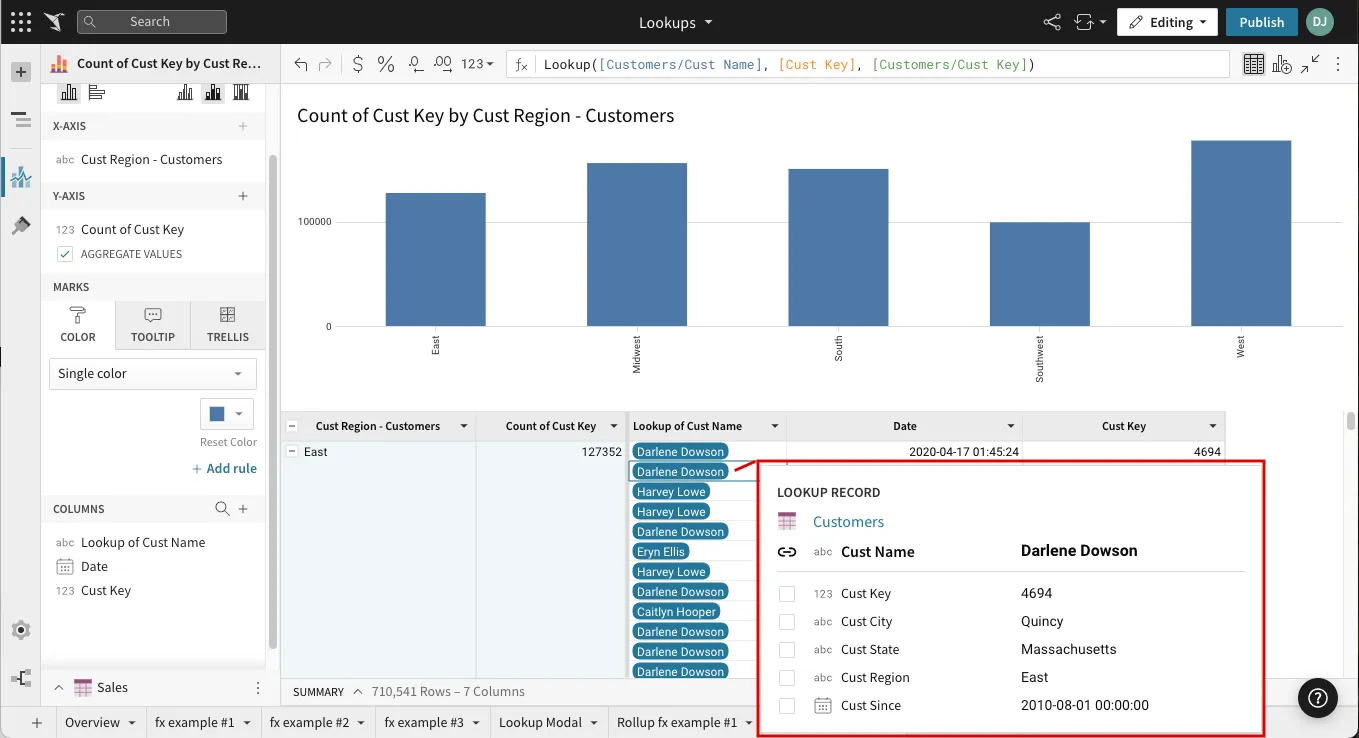1359x738 pixels.
Task: Open the Editing mode dropdown
Action: click(1167, 22)
